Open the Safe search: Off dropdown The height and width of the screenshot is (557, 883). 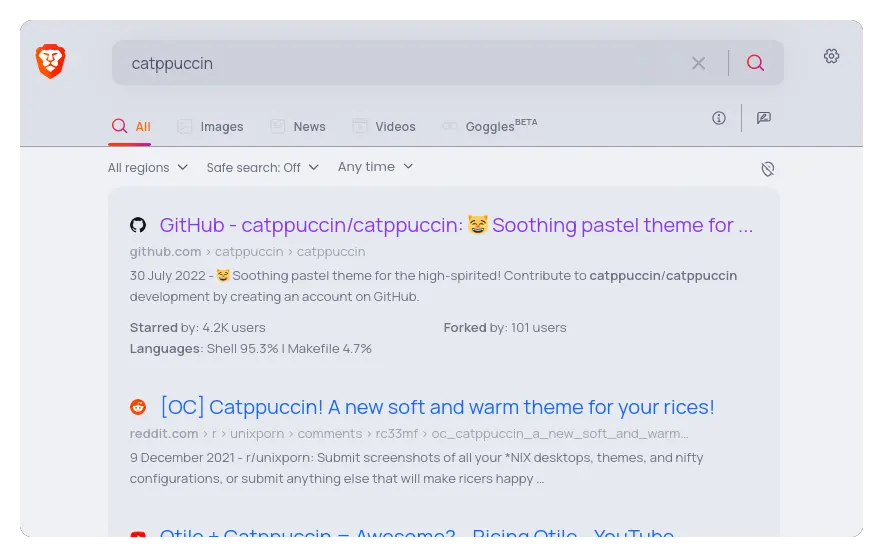click(x=262, y=168)
